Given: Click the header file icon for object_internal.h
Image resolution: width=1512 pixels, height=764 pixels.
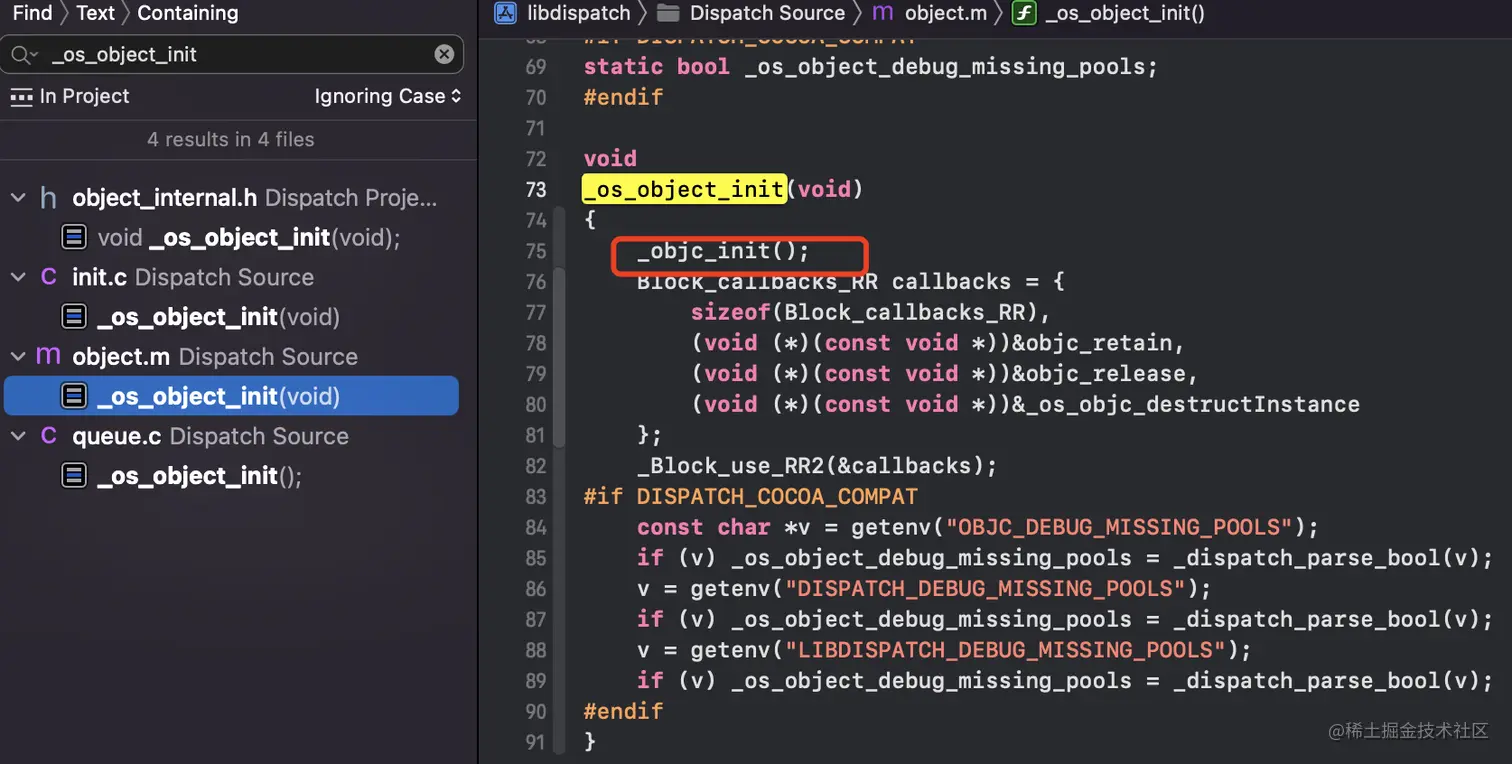Looking at the screenshot, I should [x=48, y=198].
